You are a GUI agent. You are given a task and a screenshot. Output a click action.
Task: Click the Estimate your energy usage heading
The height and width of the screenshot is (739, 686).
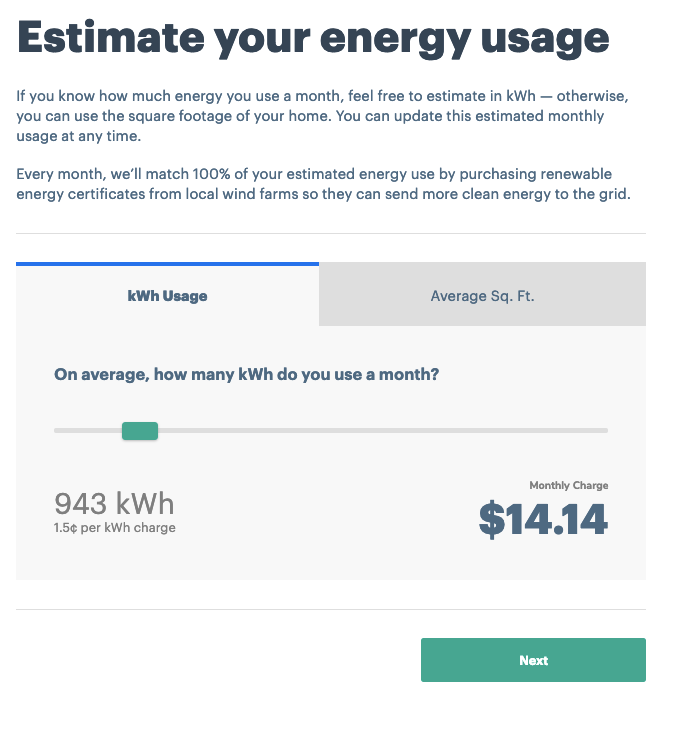coord(313,40)
